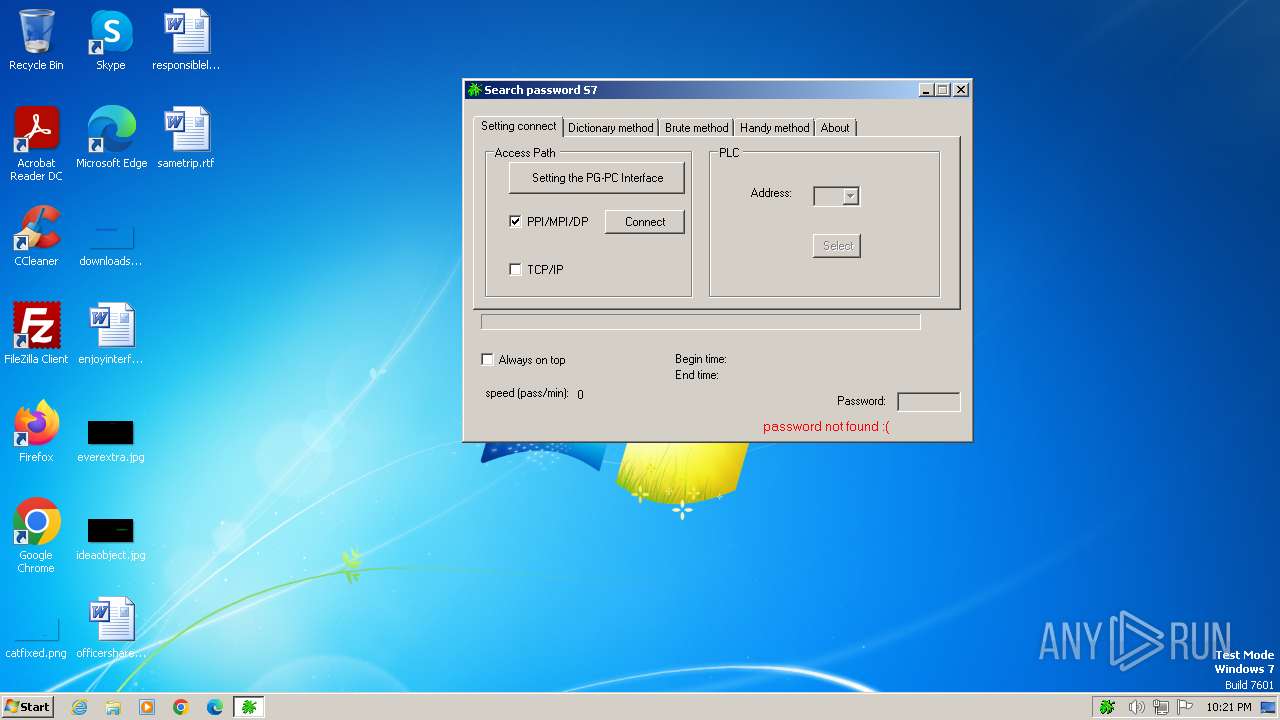This screenshot has width=1280, height=720.
Task: Open Internet Explorer from the taskbar
Action: tap(80, 707)
